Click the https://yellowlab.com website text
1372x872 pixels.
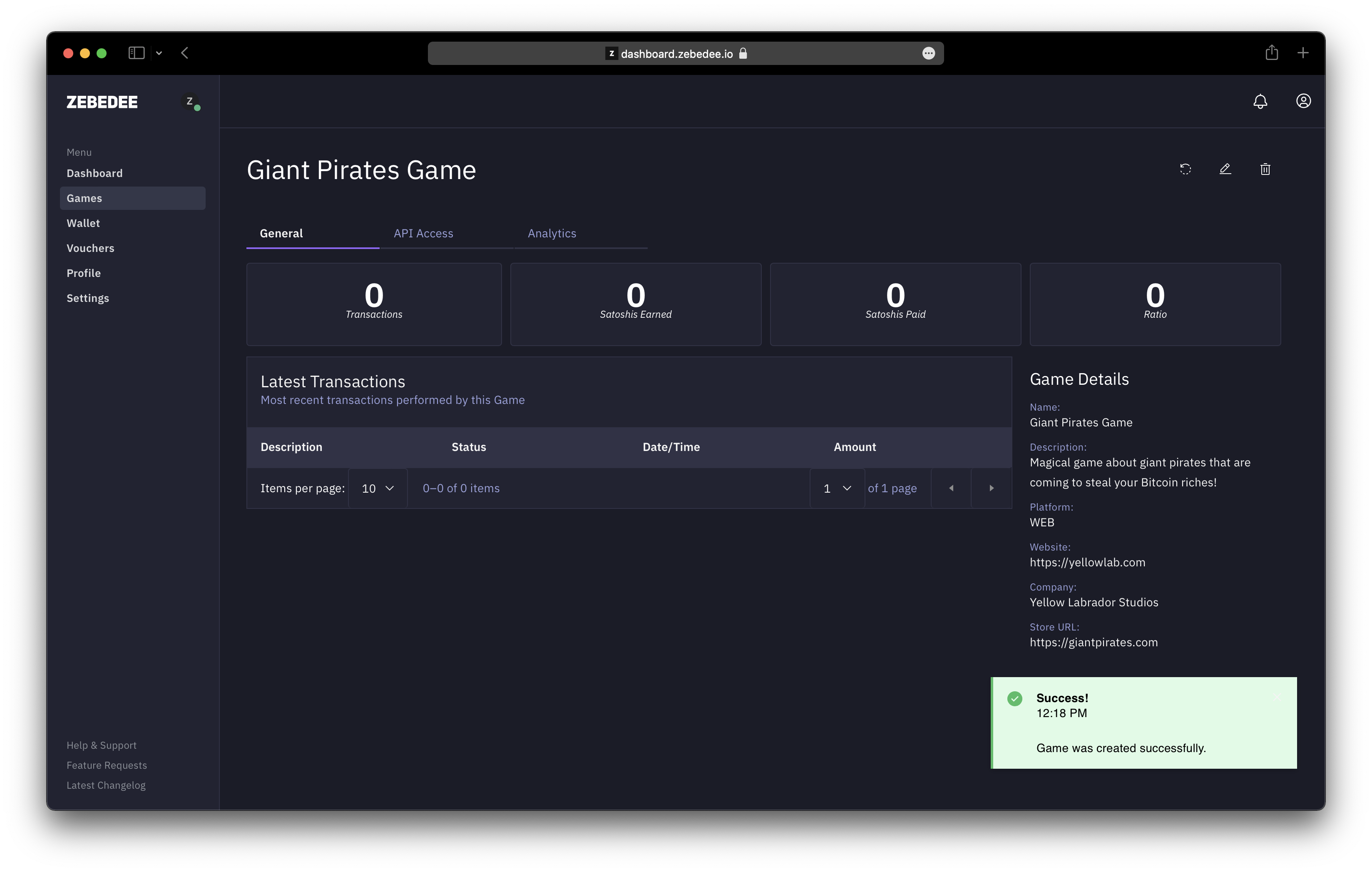point(1087,563)
